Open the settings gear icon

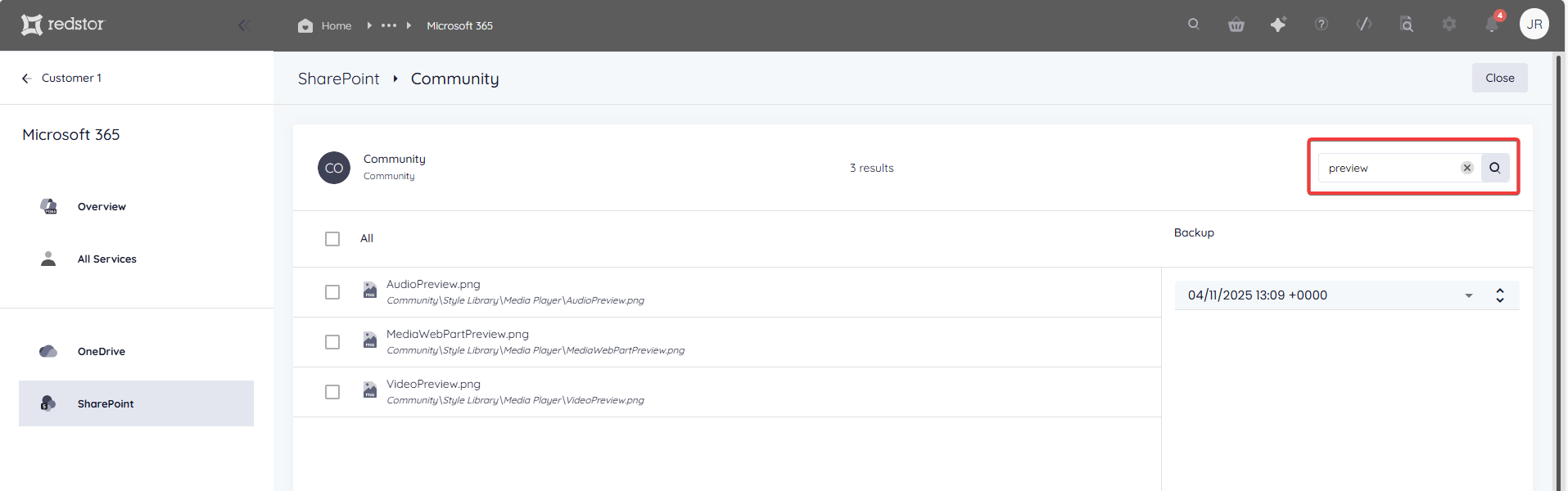coord(1449,25)
